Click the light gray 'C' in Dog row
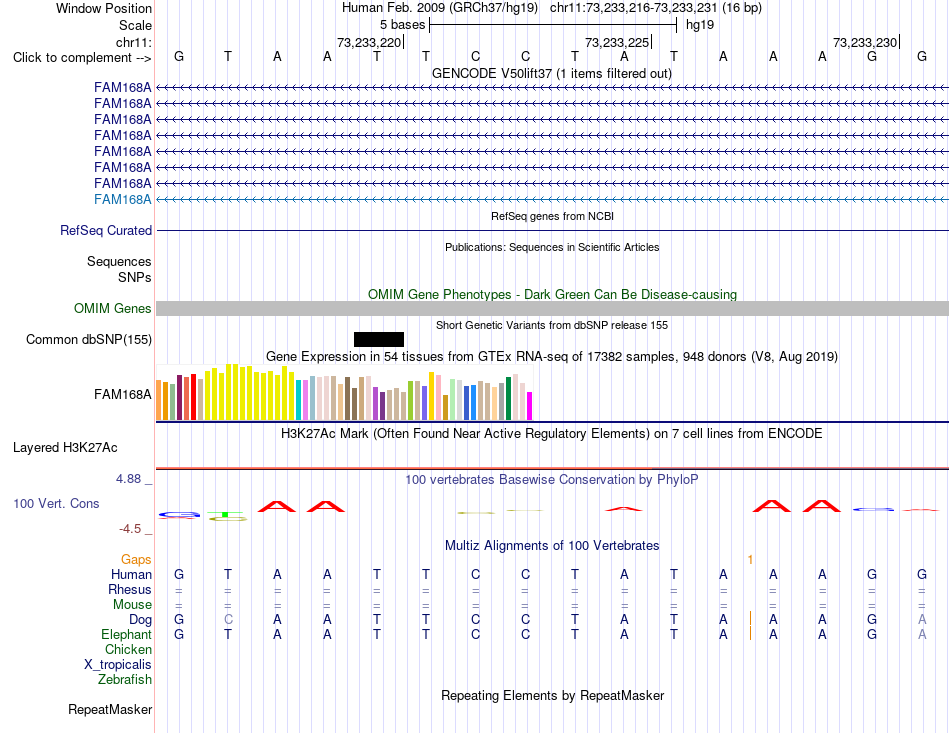950x733 pixels. point(228,620)
